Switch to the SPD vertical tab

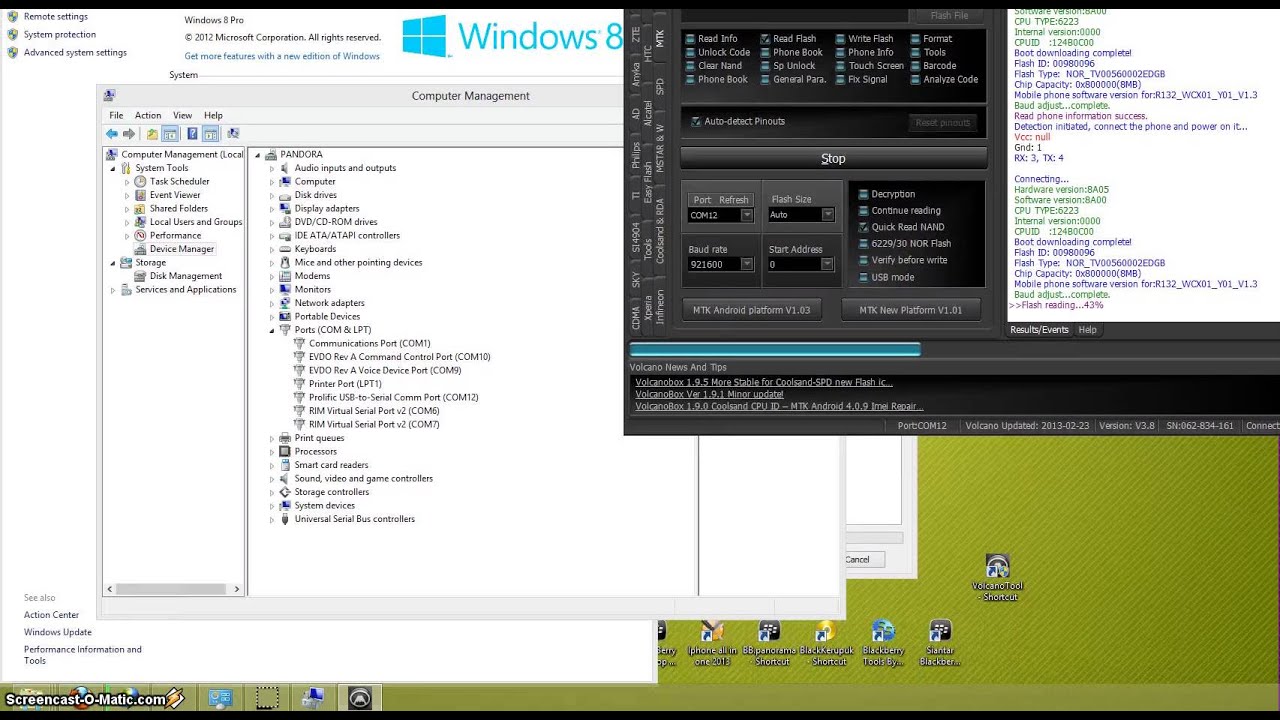tap(660, 87)
